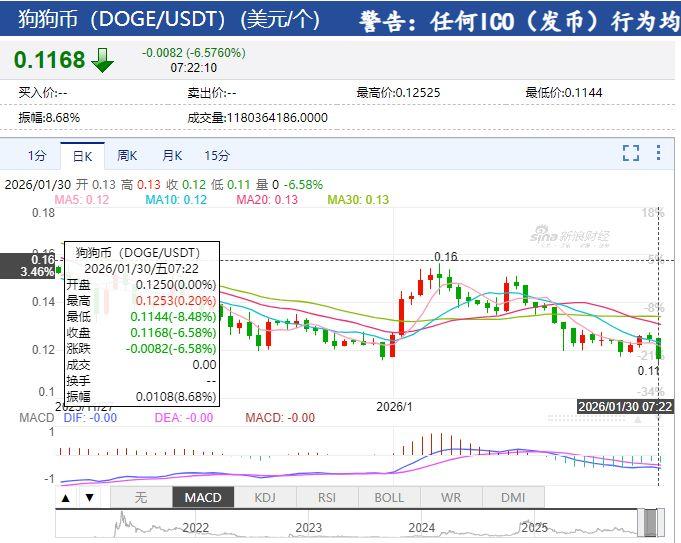681x543 pixels.
Task: Click the 2022 point on timeline overview
Action: [x=195, y=528]
